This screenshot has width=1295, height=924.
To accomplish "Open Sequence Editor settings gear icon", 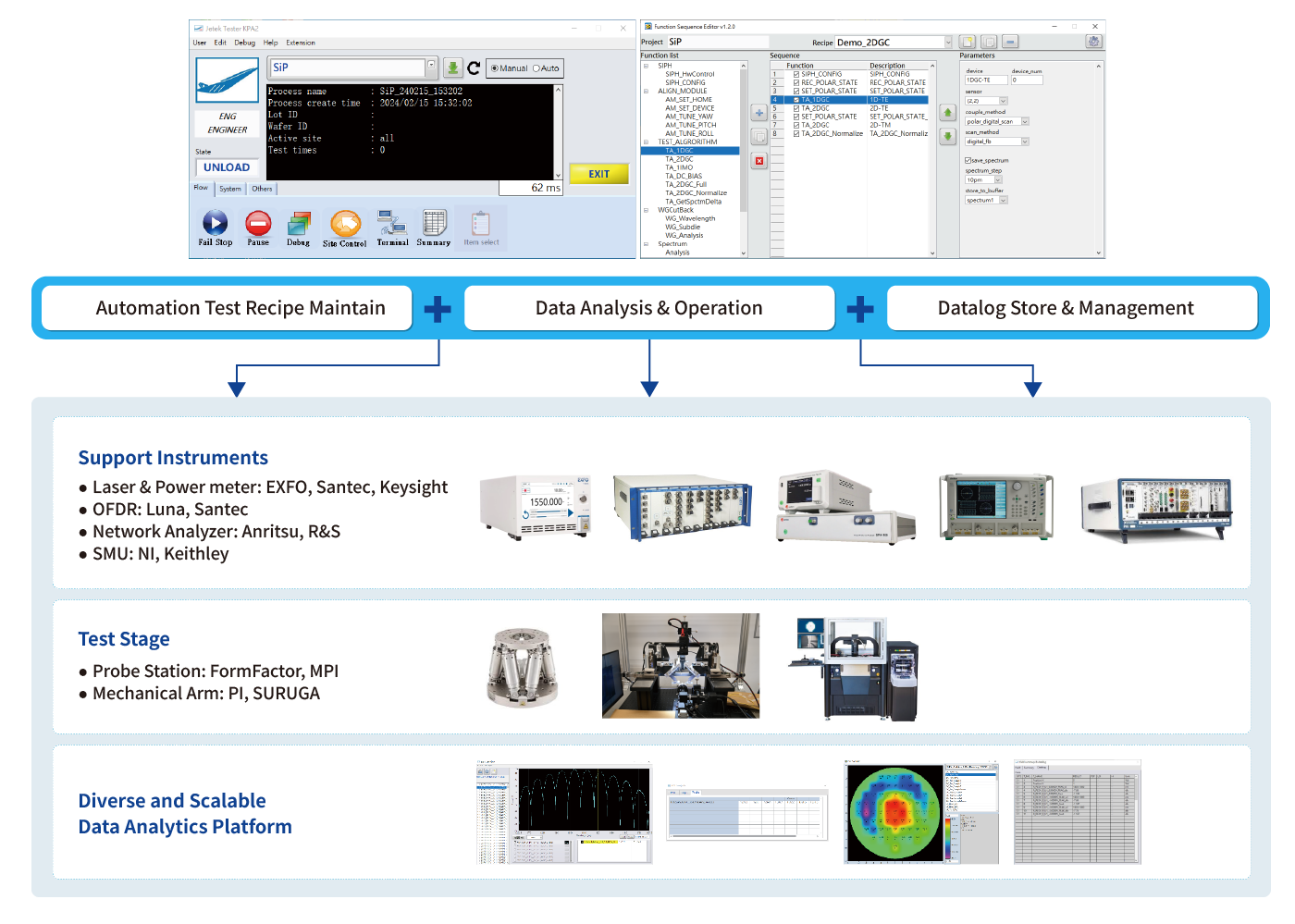I will pos(1093,42).
